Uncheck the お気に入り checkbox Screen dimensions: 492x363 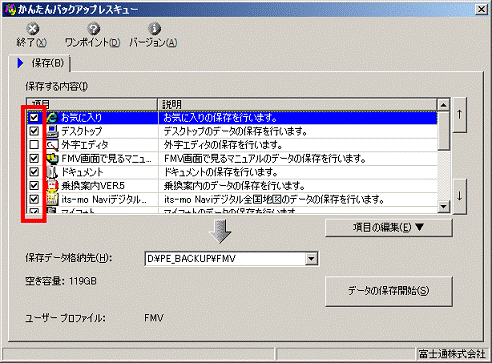(x=34, y=117)
